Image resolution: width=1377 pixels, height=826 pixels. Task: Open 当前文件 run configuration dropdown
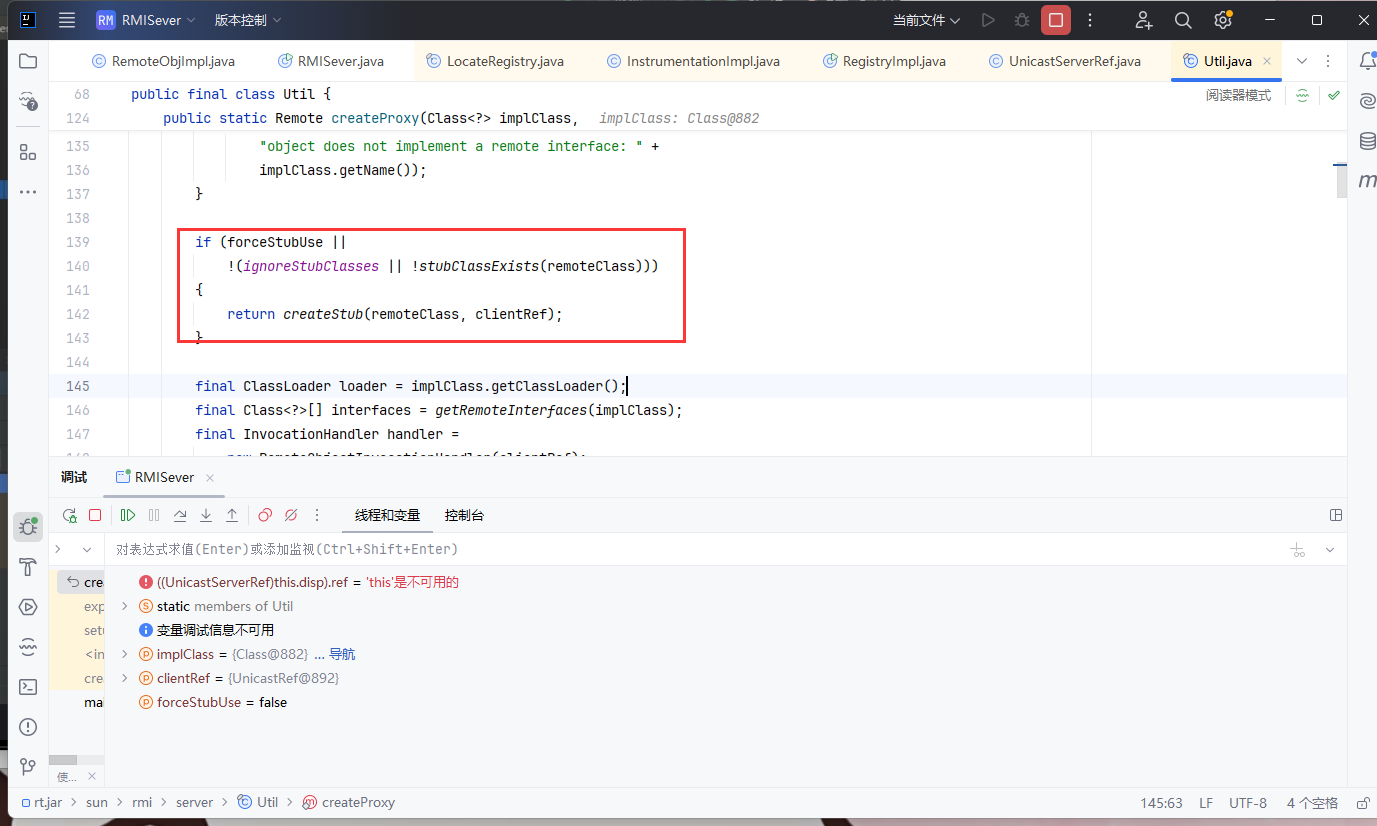926,20
